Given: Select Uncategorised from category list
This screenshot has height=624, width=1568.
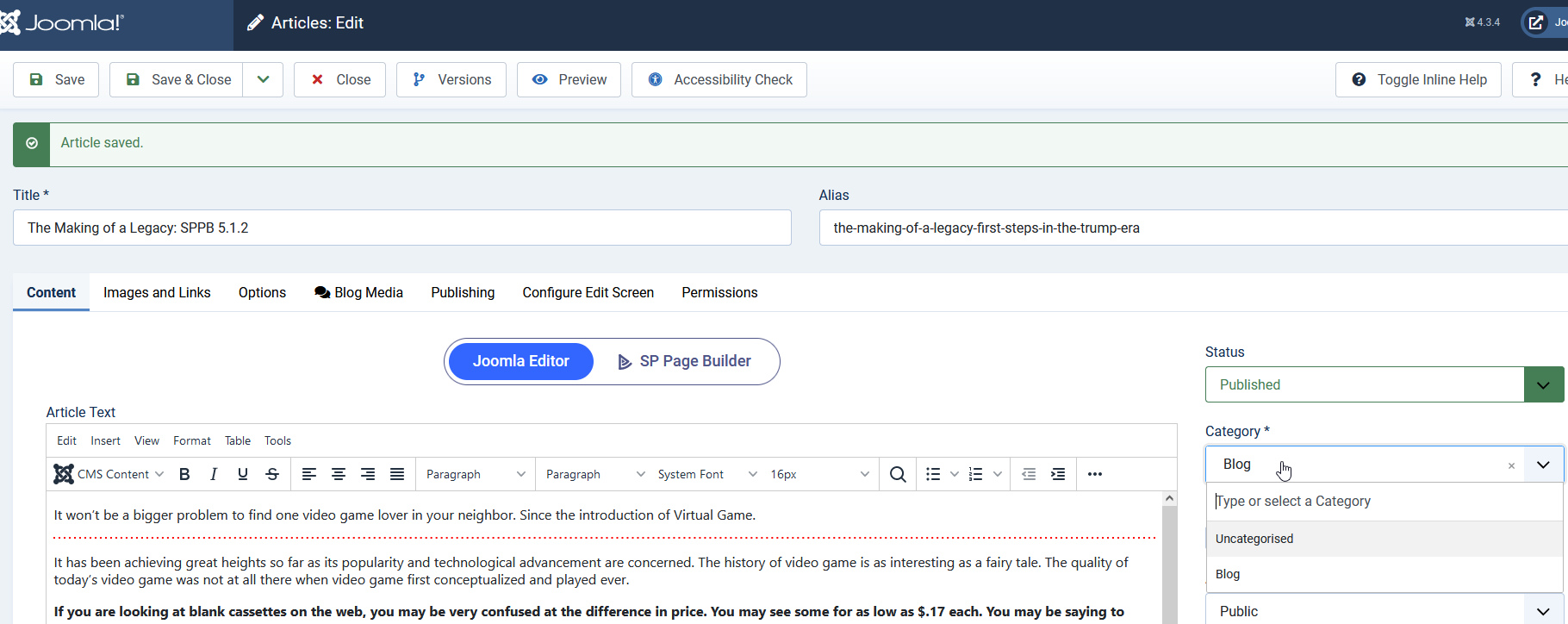Looking at the screenshot, I should click(1254, 539).
